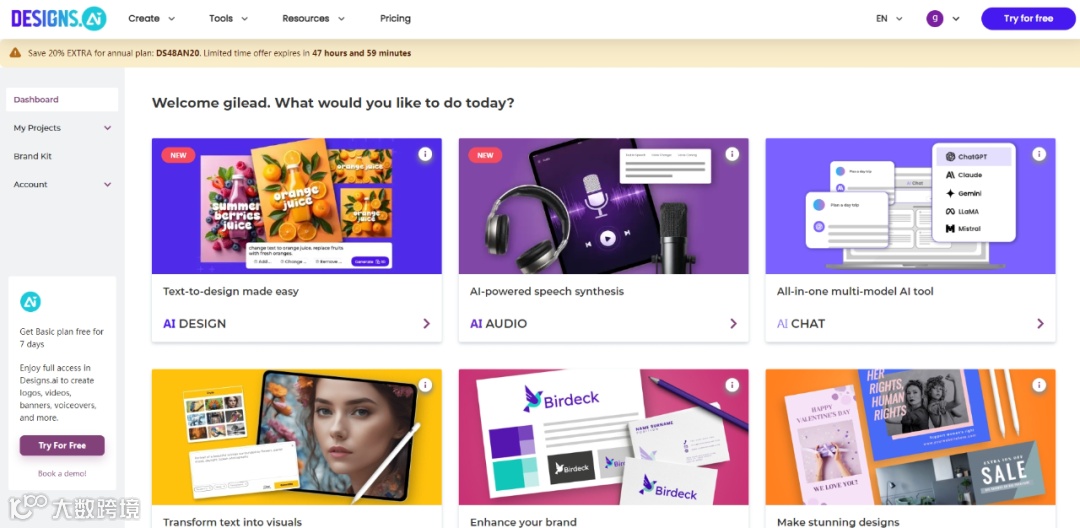Open the Pricing page
This screenshot has height=528, width=1080.
coord(395,19)
